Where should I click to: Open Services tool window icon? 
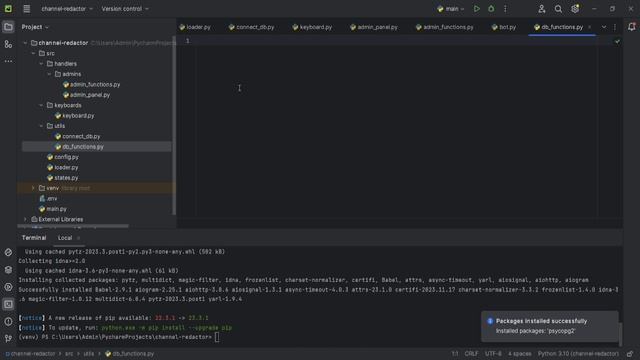click(8, 287)
